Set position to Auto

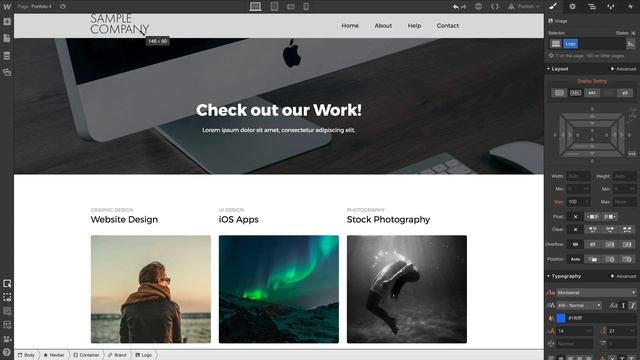point(576,259)
